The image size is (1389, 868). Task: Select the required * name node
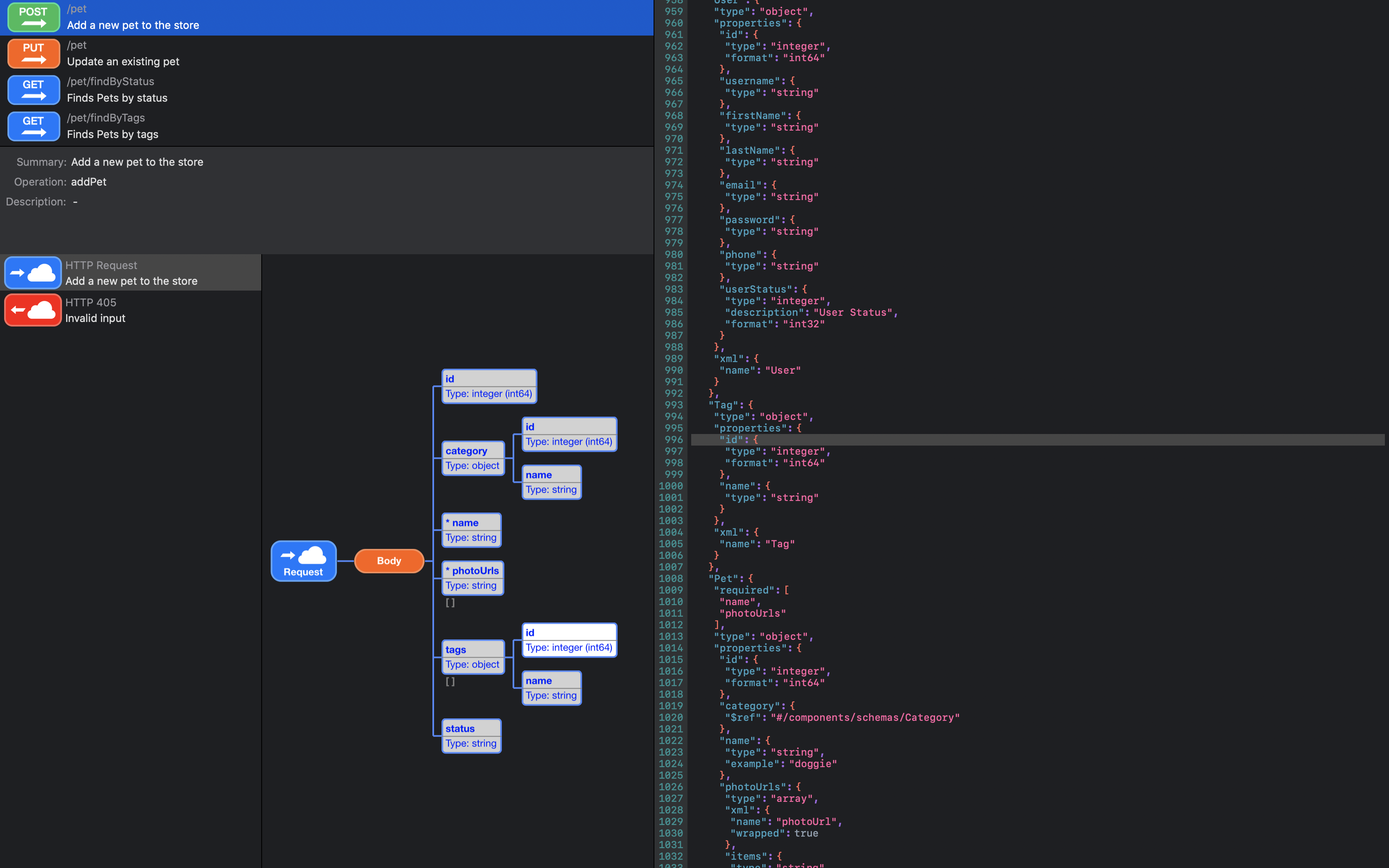click(471, 529)
